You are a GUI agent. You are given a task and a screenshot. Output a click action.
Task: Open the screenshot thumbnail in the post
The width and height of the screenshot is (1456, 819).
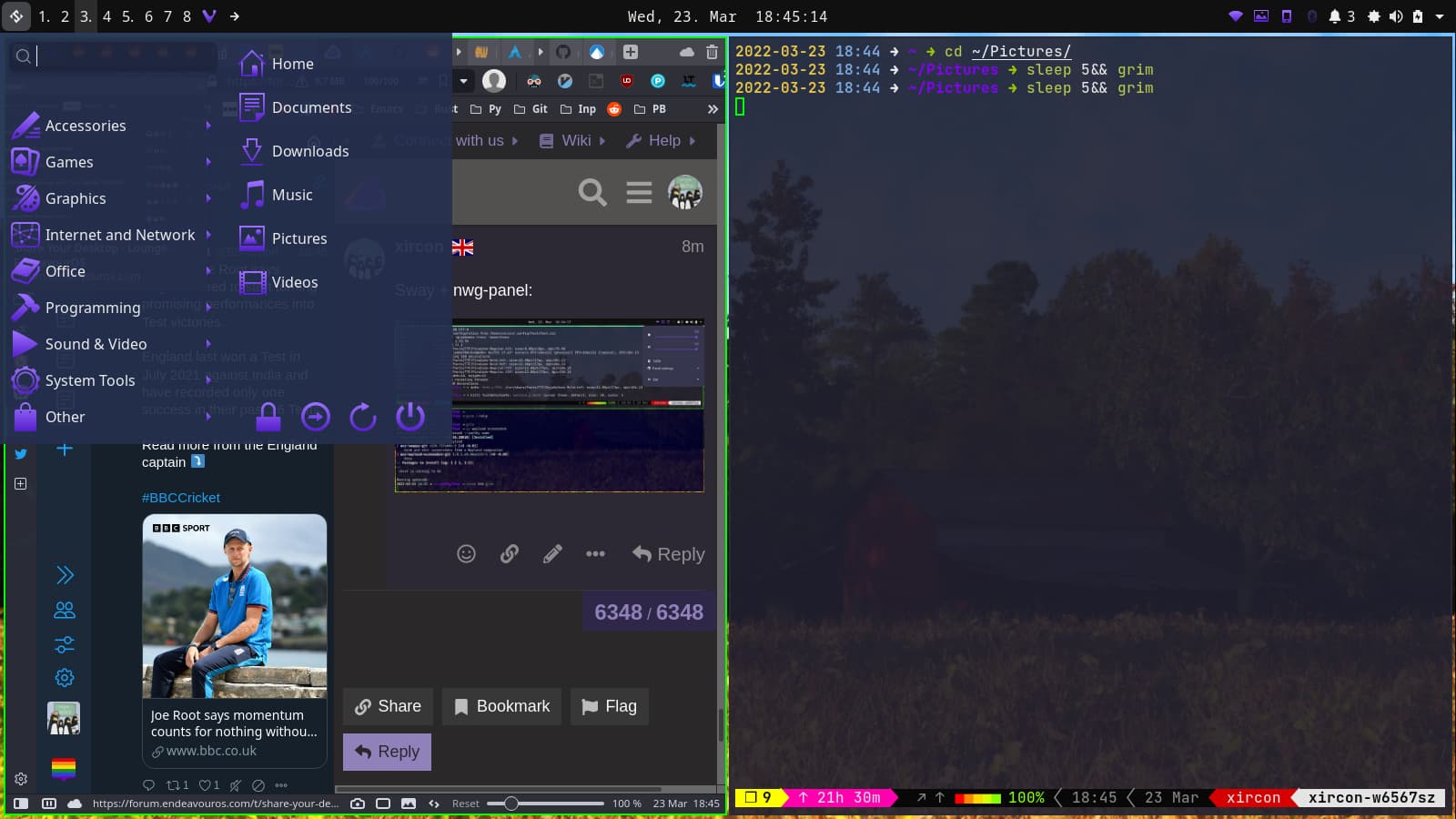550,405
